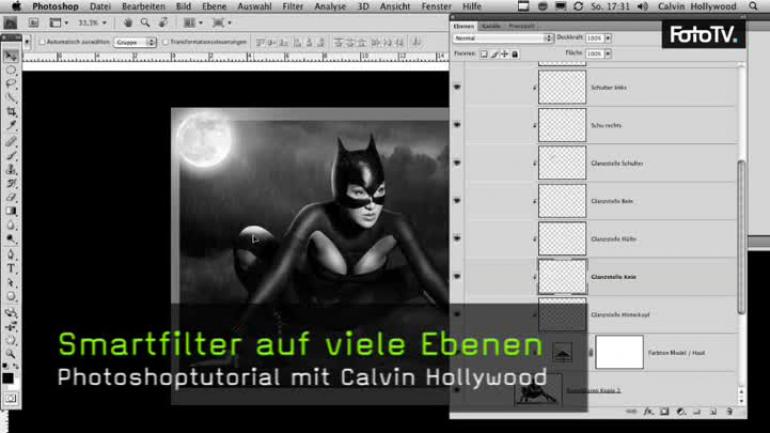Hide the Glanzstelle Bein layer

[457, 200]
